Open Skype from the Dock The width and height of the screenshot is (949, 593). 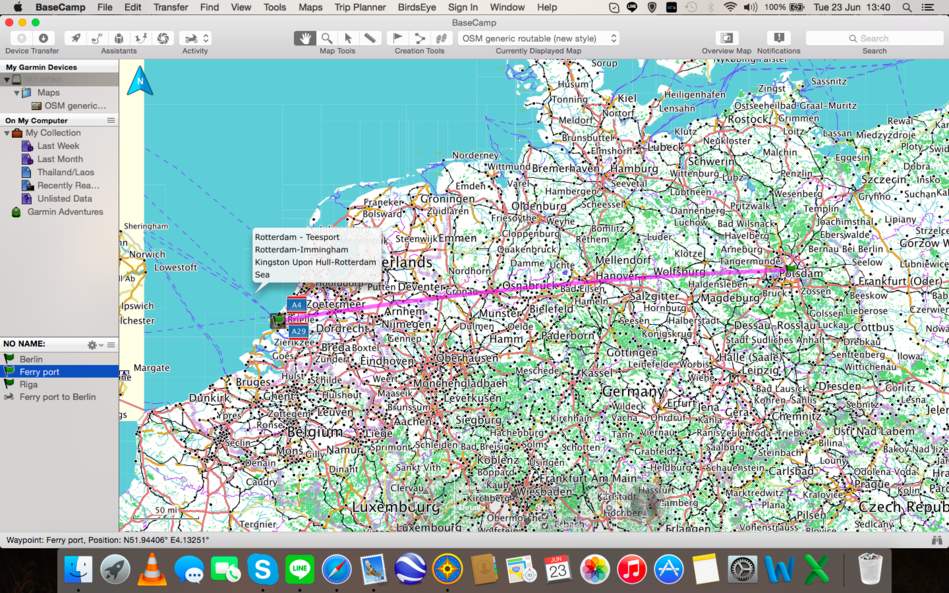(263, 569)
